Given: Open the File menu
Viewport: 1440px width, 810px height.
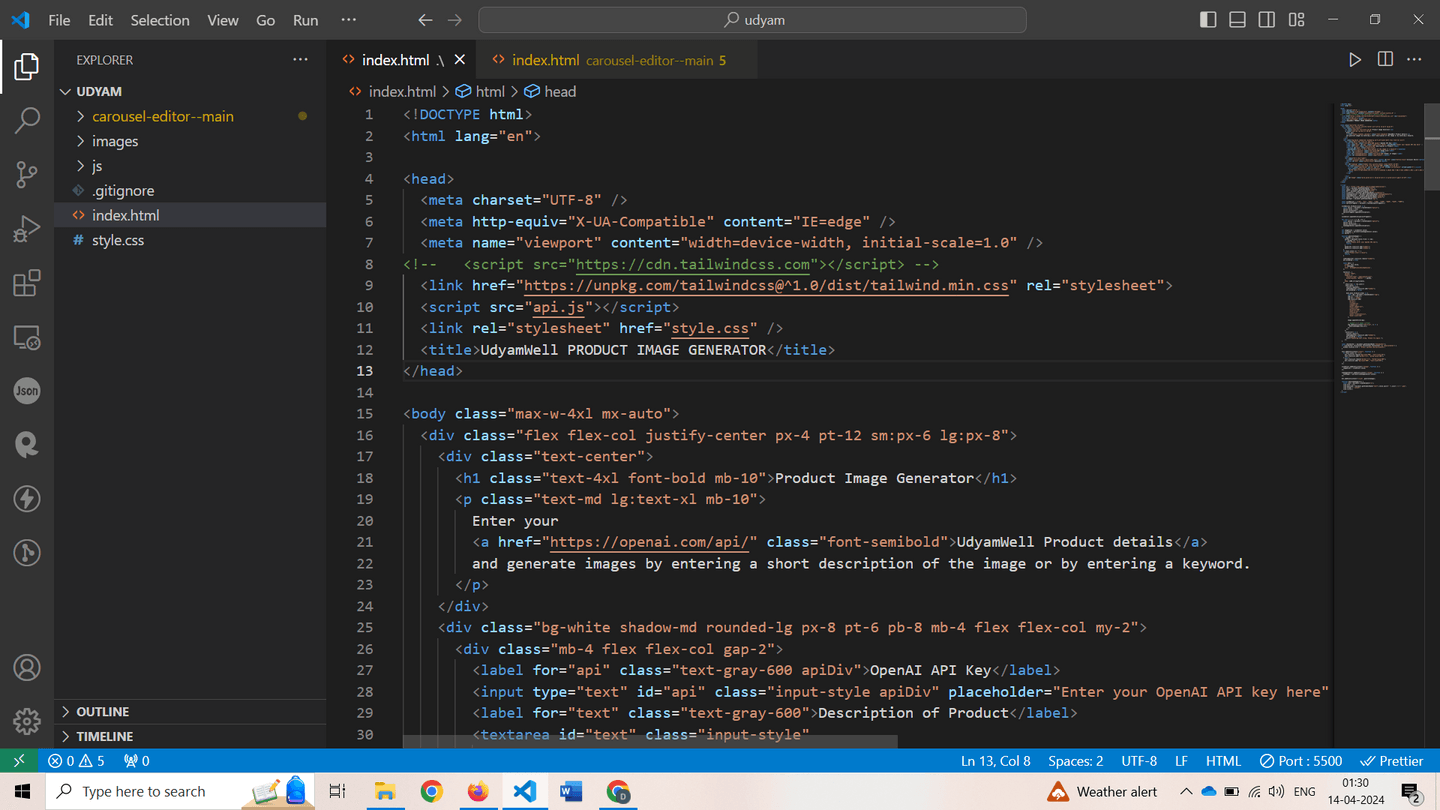Looking at the screenshot, I should point(59,20).
